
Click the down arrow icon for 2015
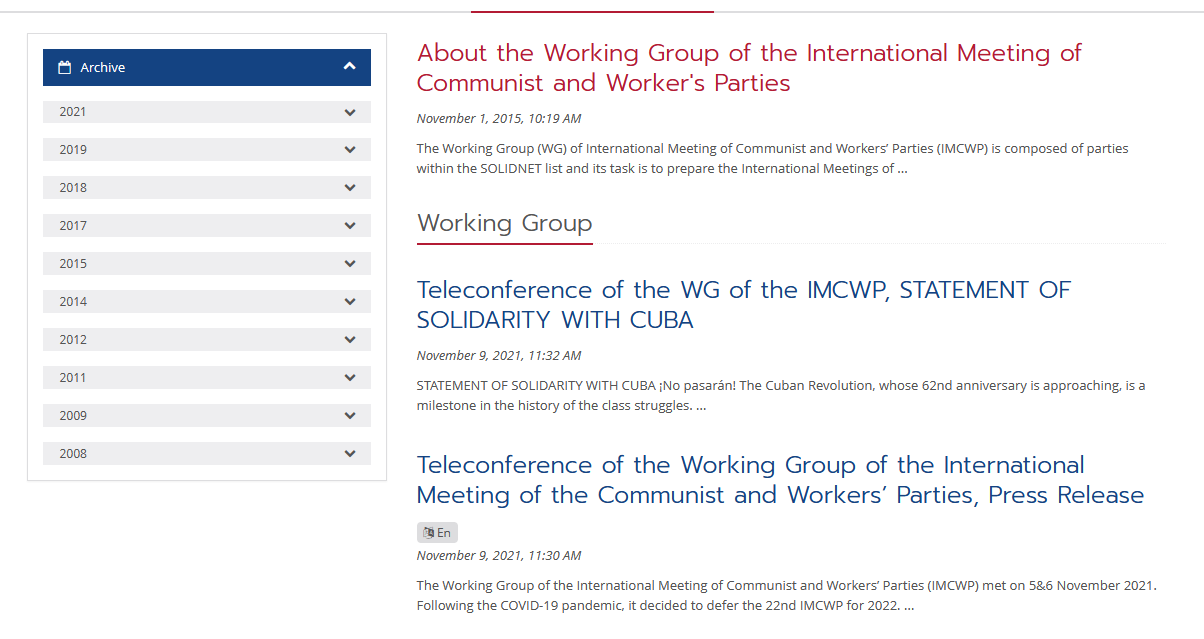coord(350,264)
